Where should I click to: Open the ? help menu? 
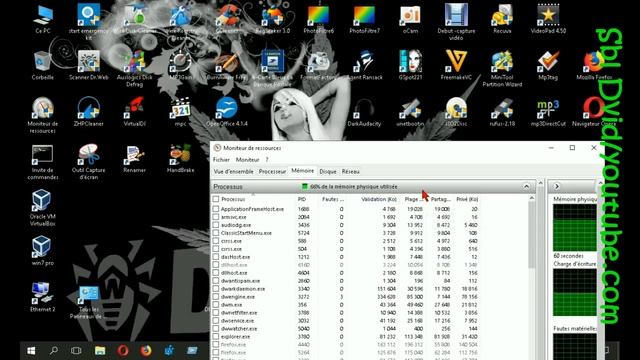coord(267,160)
